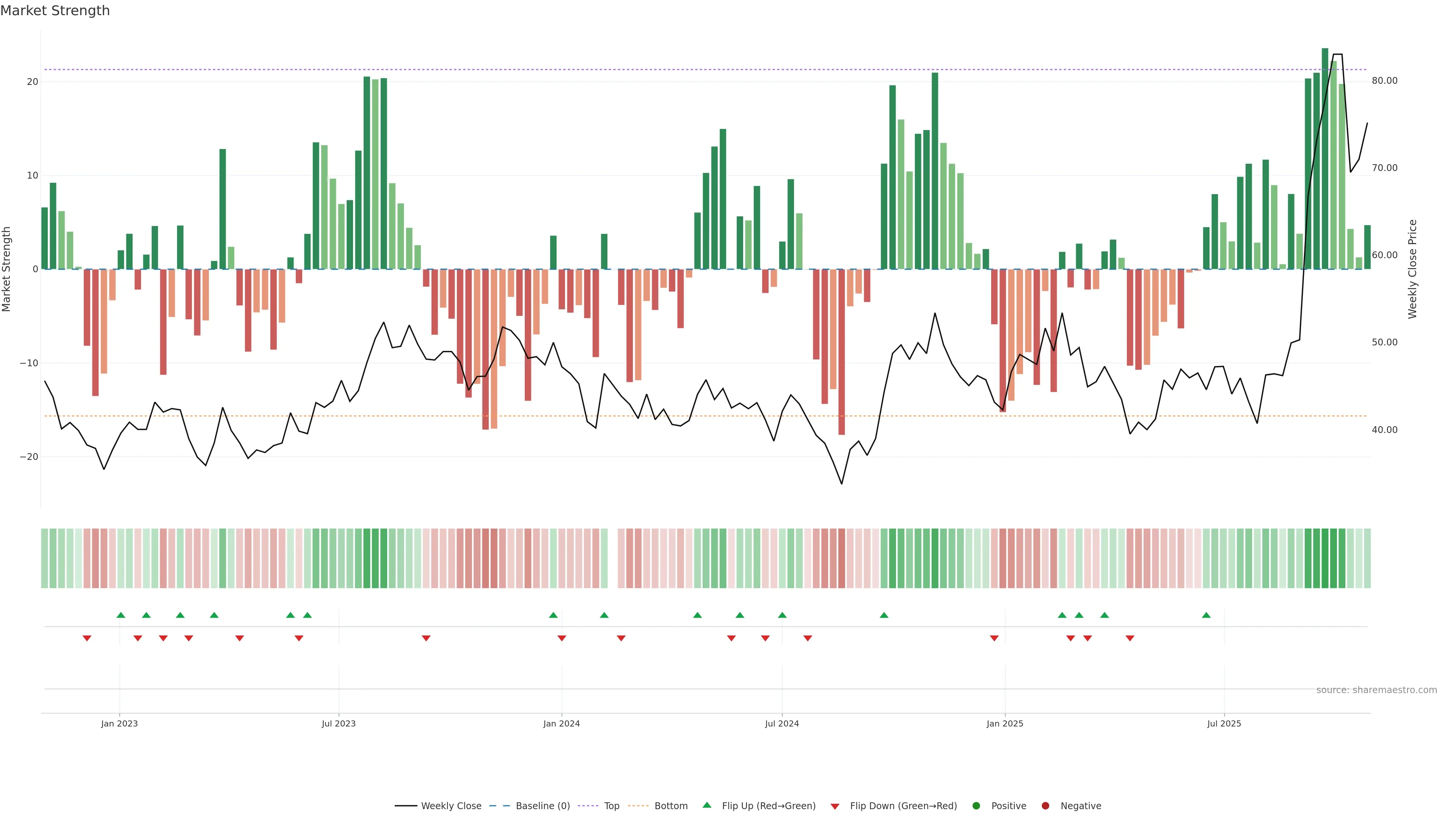The height and width of the screenshot is (819, 1456).
Task: Click the Jul 2025 x-axis label
Action: (x=1224, y=723)
